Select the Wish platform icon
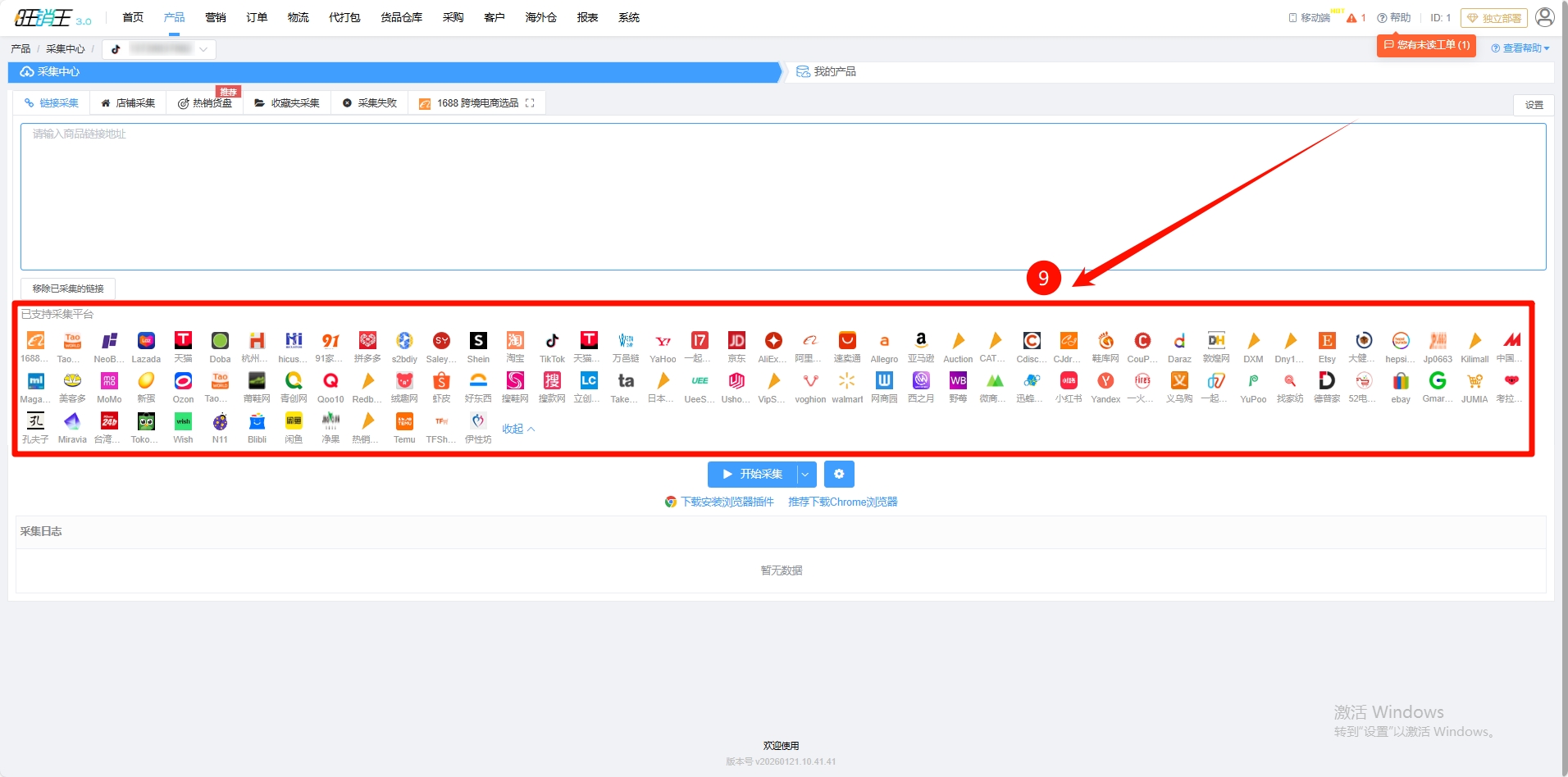Viewport: 1568px width, 777px height. click(x=183, y=421)
